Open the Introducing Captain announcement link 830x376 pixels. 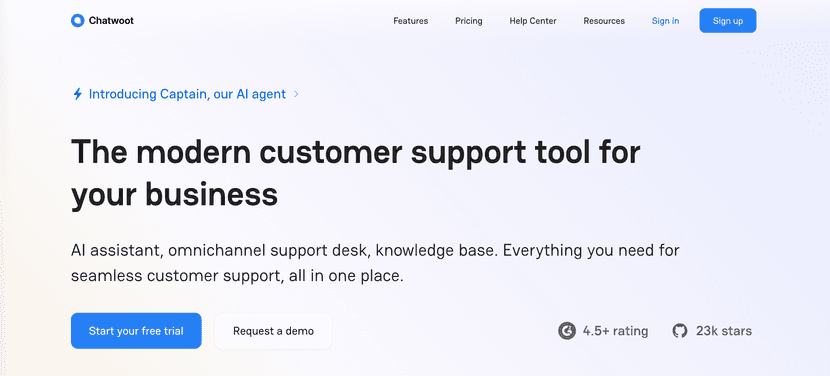[187, 94]
